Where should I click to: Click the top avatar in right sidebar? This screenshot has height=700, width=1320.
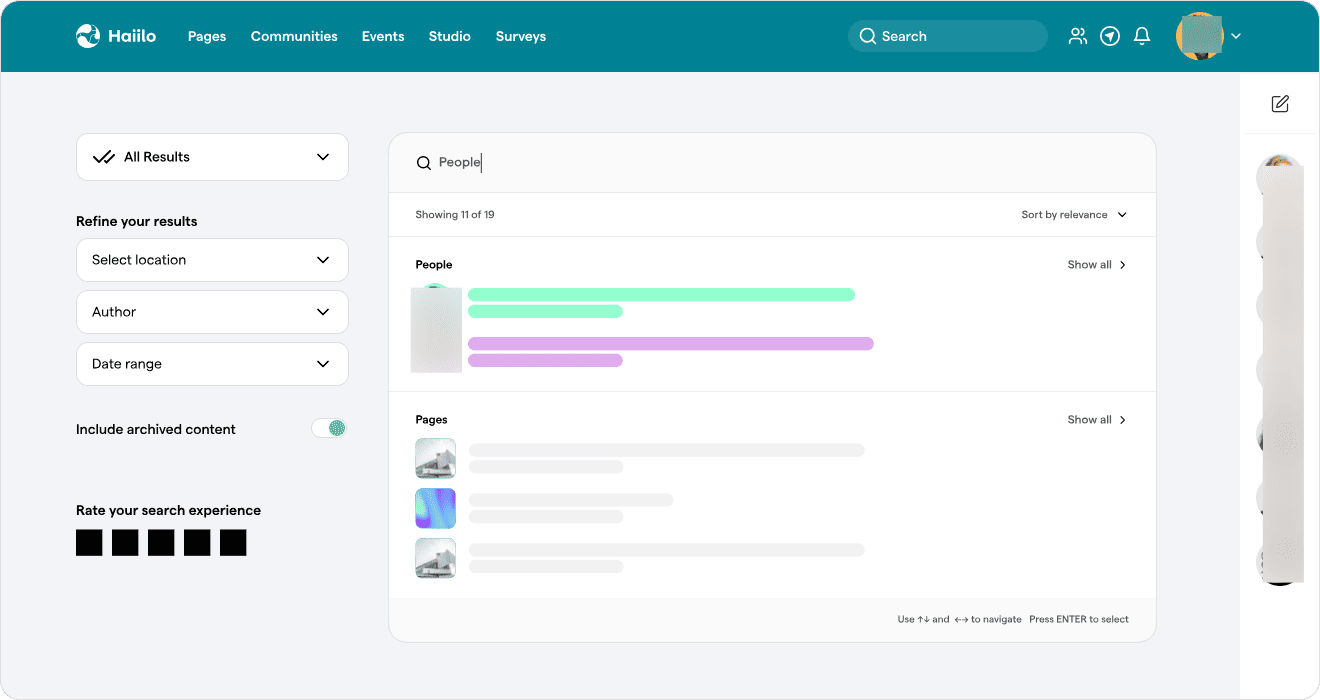(1279, 176)
